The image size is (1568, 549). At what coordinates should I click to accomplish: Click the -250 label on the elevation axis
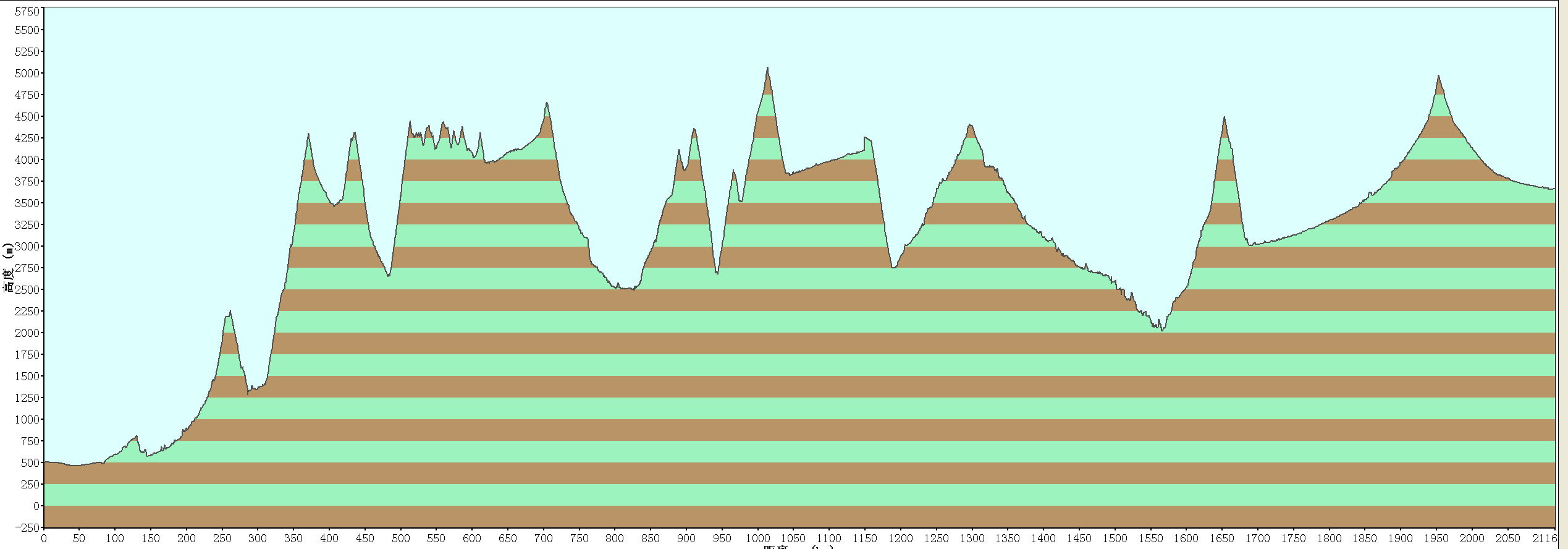coord(26,527)
